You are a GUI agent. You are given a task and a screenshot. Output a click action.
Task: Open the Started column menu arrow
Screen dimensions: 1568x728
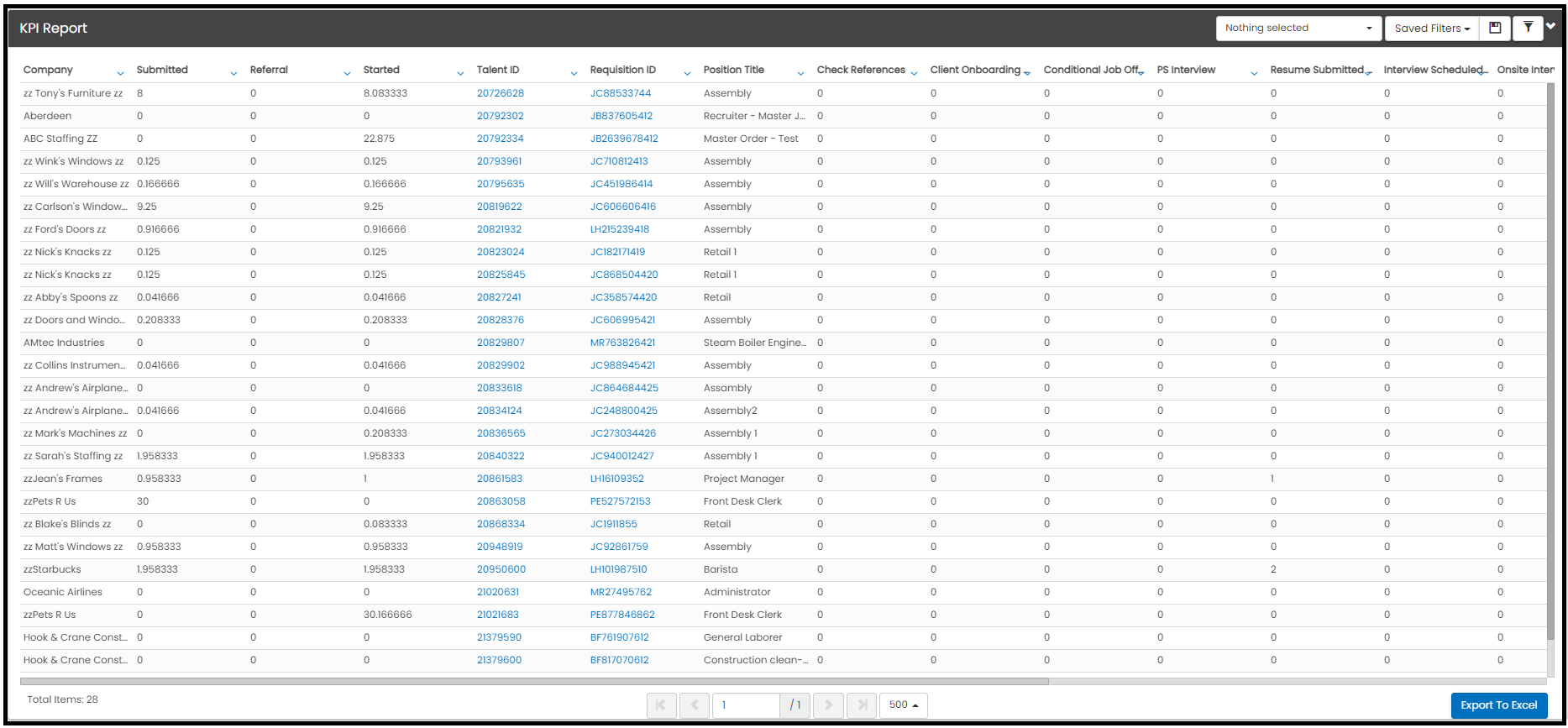[x=460, y=73]
